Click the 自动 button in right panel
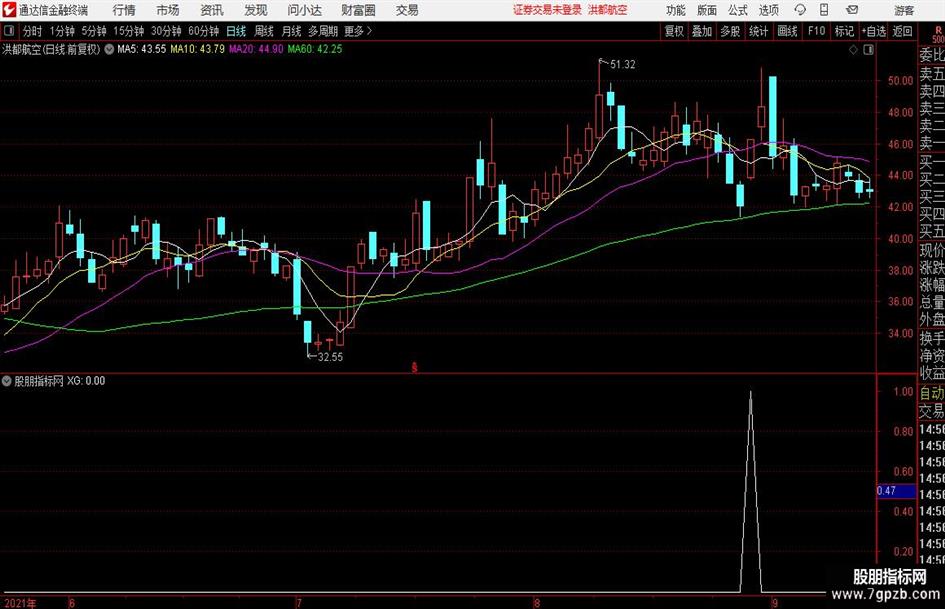 pyautogui.click(x=932, y=393)
